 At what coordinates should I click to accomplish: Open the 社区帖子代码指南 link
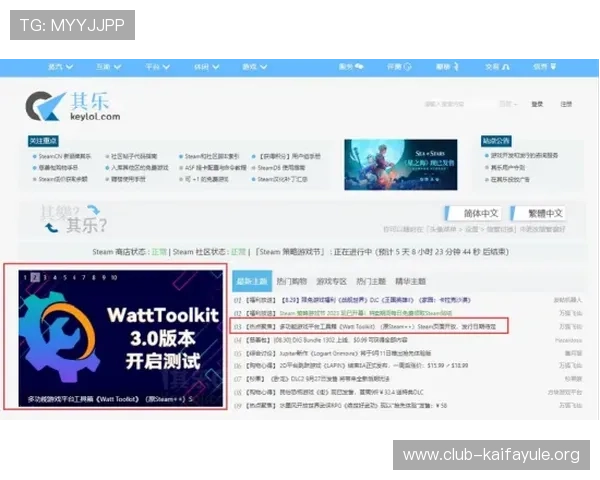[x=134, y=156]
